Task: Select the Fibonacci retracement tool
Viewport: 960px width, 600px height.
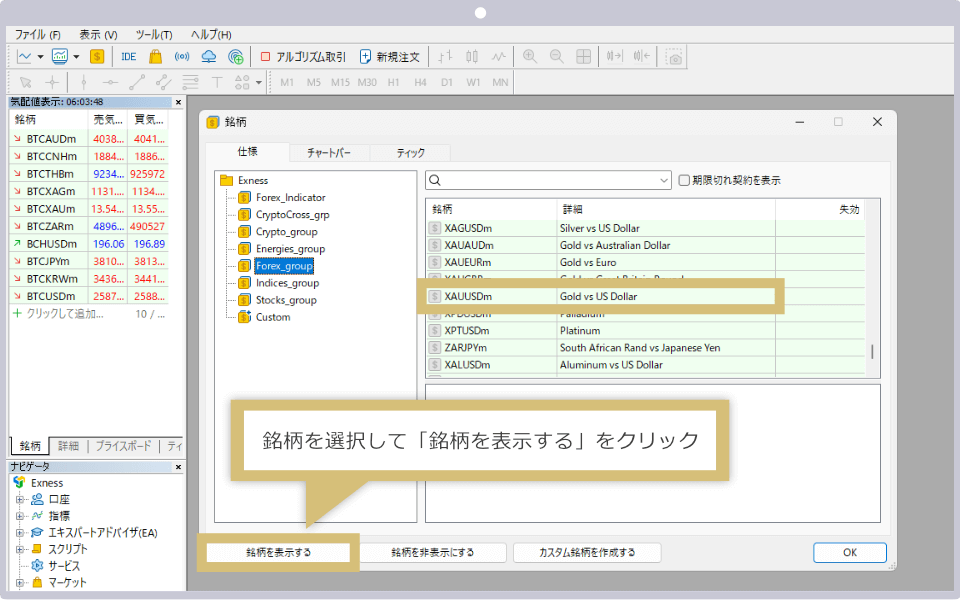Action: (x=190, y=82)
